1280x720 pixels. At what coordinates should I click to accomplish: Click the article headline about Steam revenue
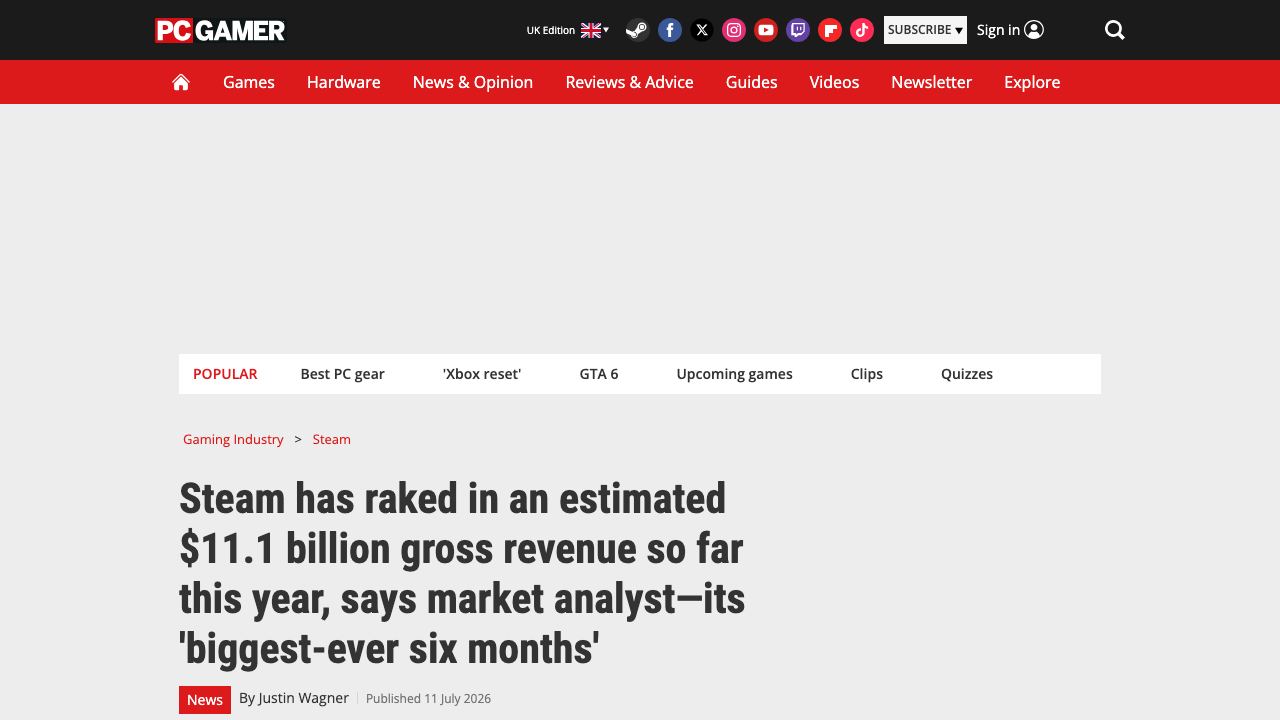pyautogui.click(x=462, y=573)
